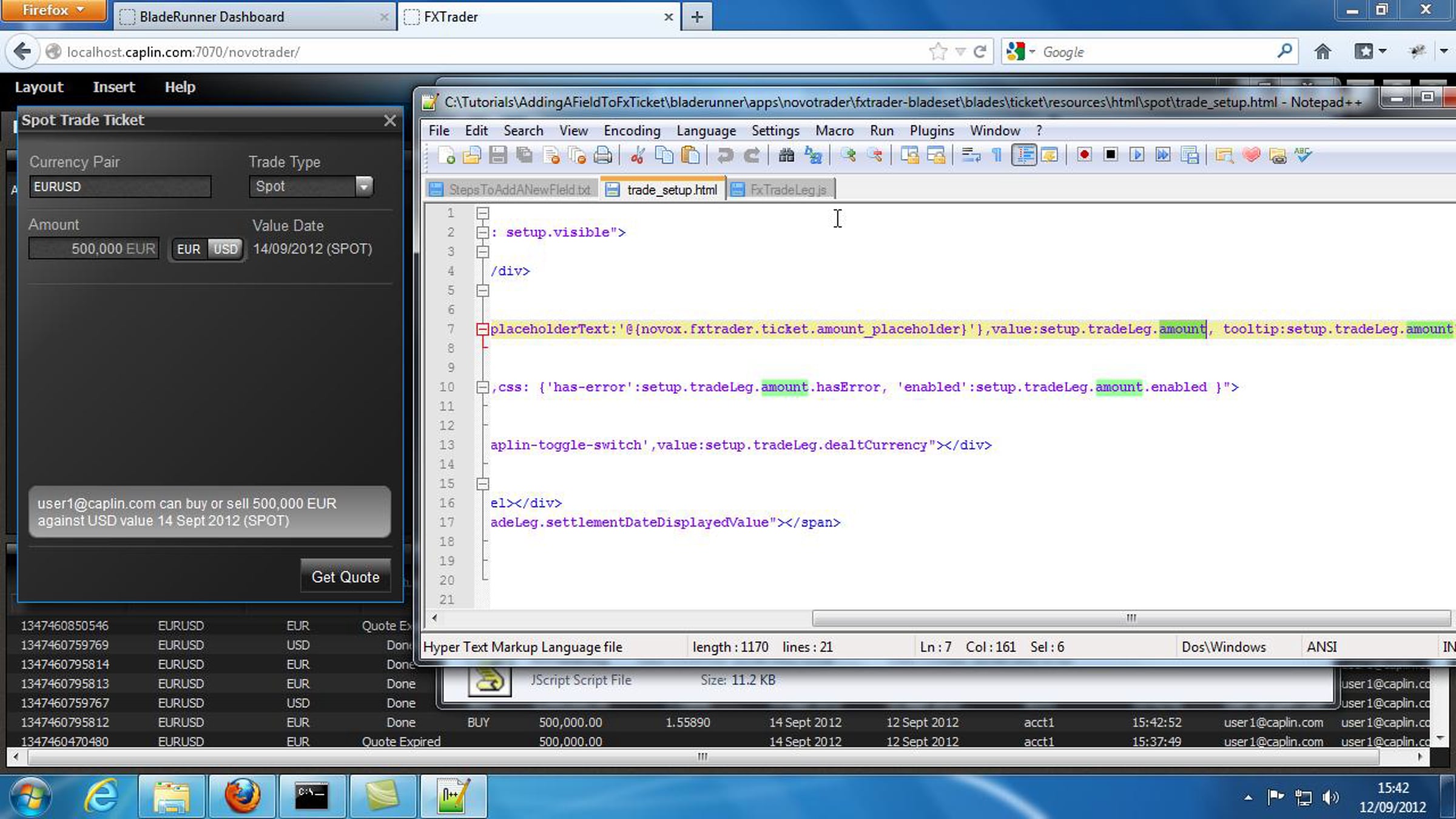Open Find with the binoculars icon
Image resolution: width=1456 pixels, height=819 pixels.
(x=786, y=155)
